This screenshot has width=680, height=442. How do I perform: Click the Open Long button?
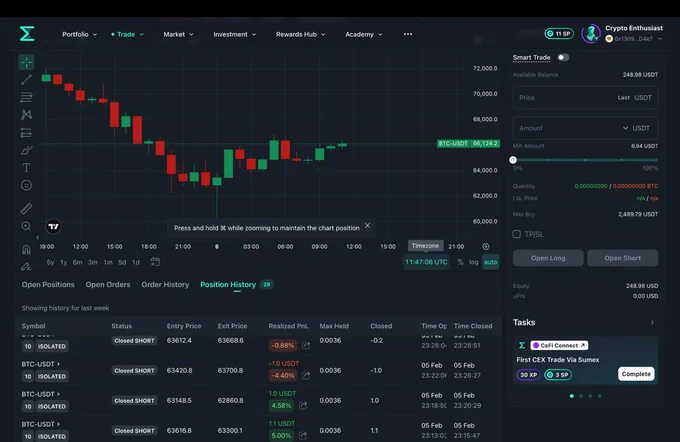[x=548, y=258]
